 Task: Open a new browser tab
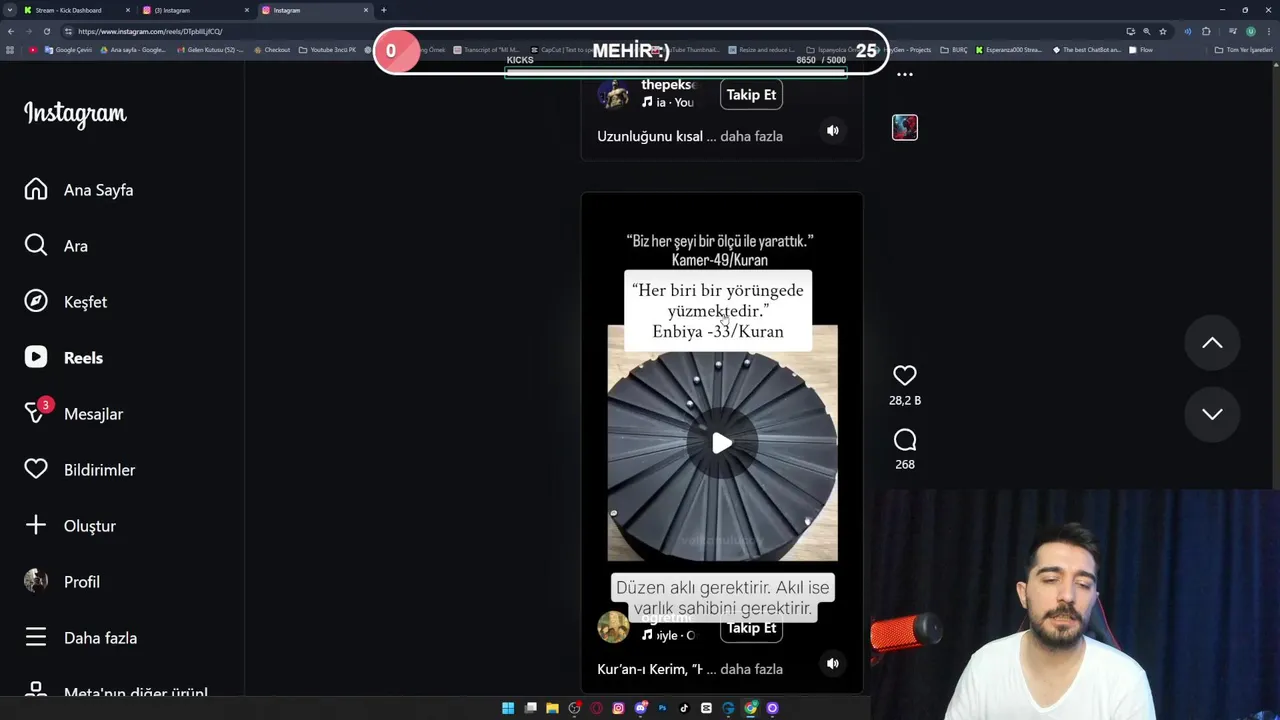tap(383, 10)
